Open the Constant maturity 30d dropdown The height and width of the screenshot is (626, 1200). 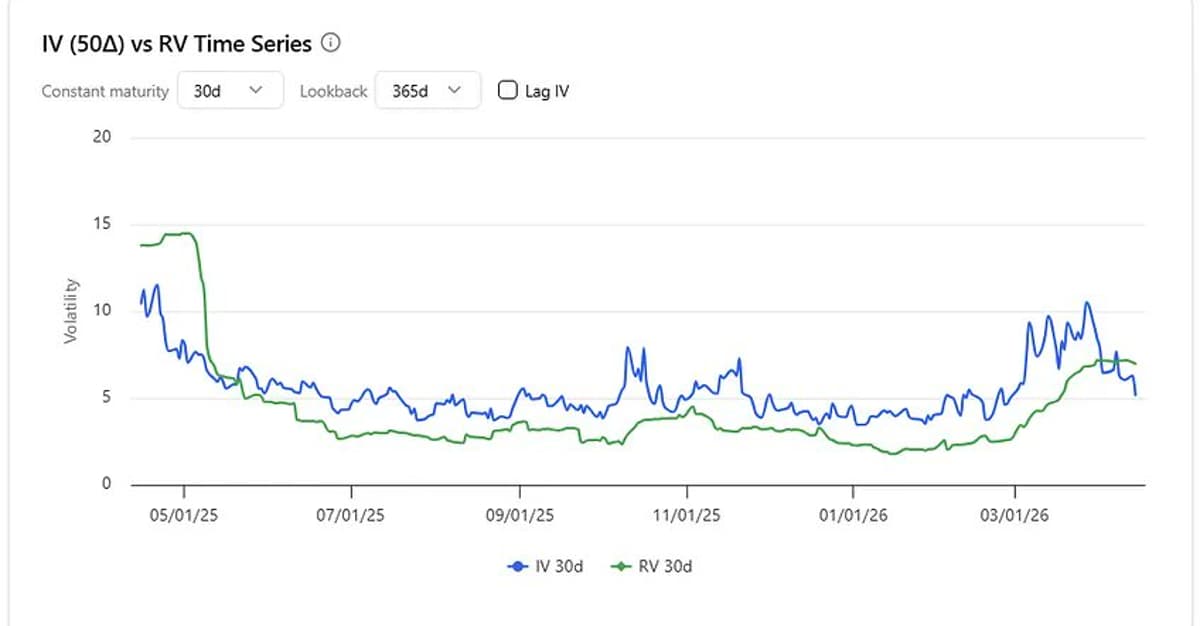[x=230, y=90]
